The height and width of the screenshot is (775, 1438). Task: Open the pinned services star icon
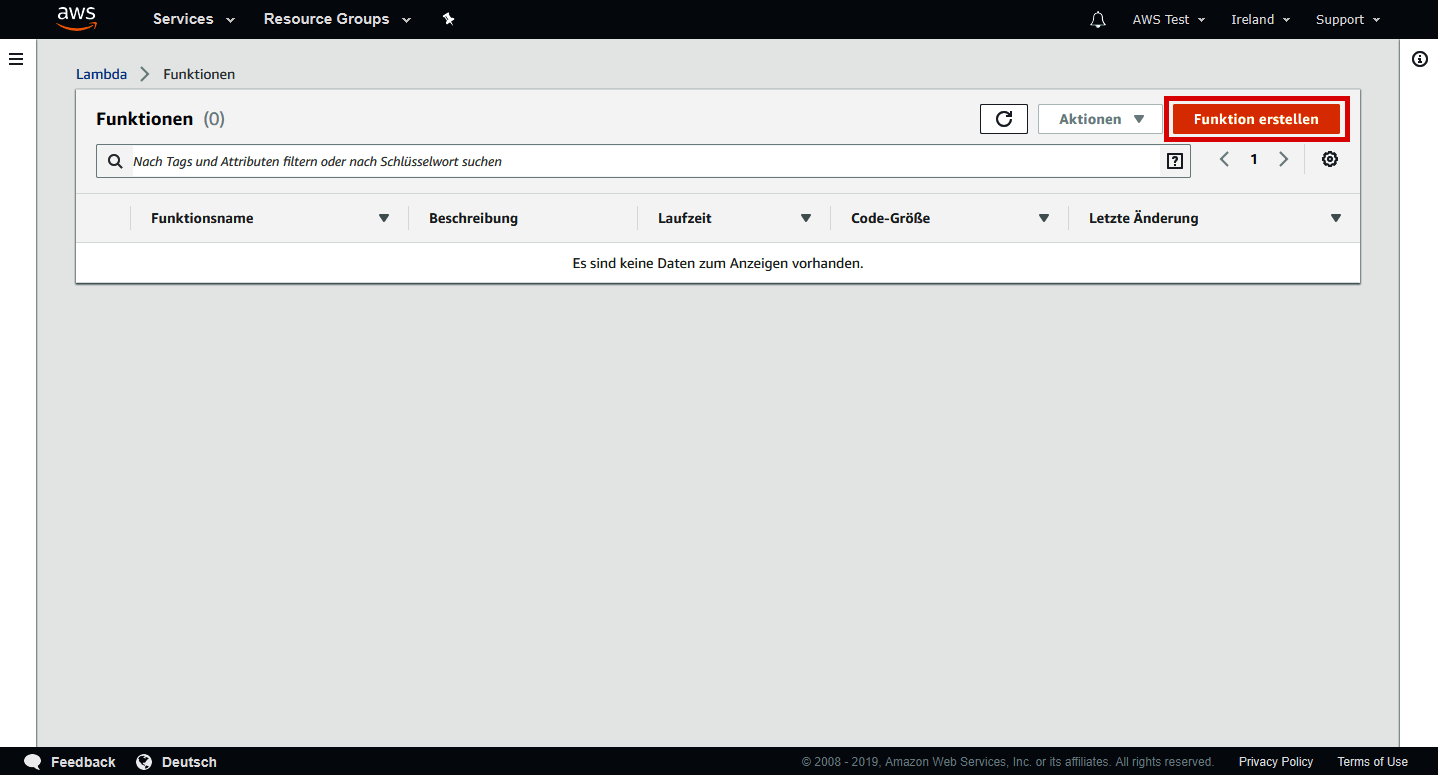click(448, 18)
